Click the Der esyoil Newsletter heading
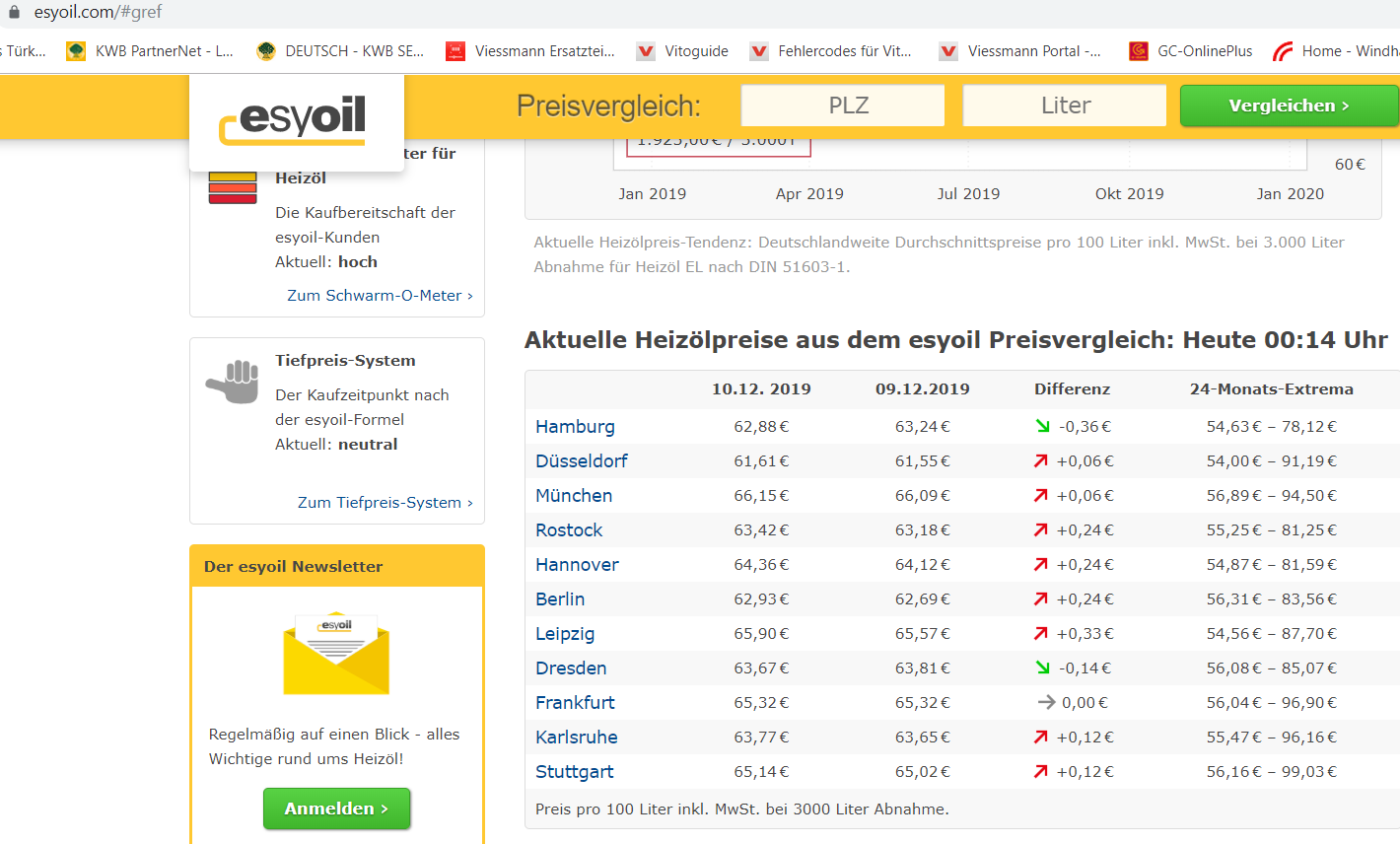Screen dimensions: 1400x844 tap(293, 566)
